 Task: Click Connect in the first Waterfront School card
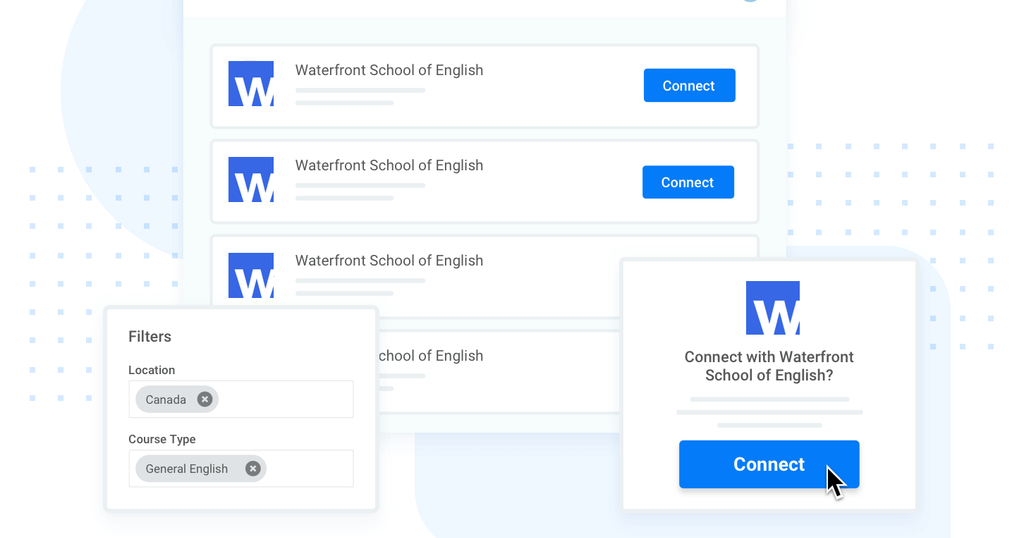689,86
